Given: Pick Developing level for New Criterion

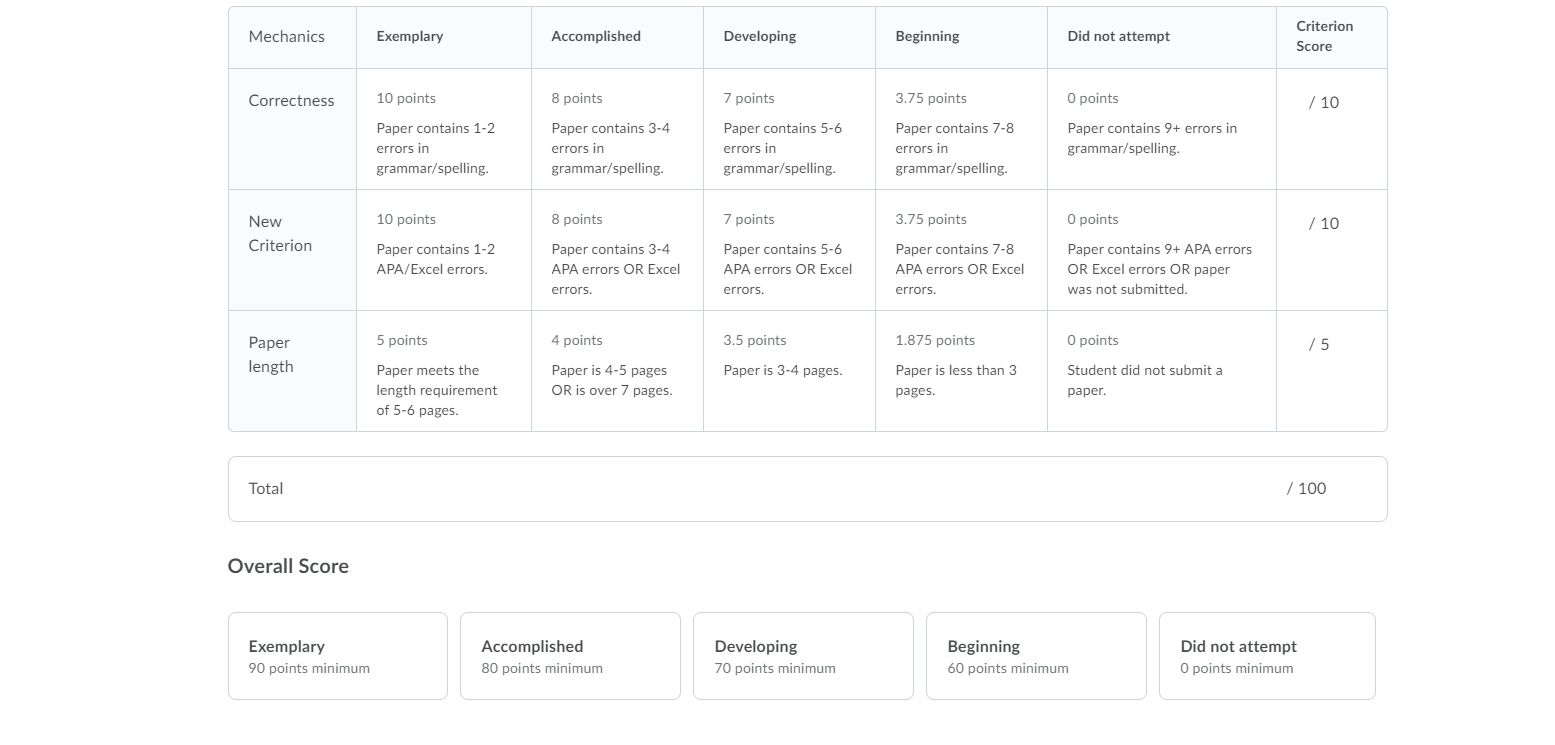Looking at the screenshot, I should (789, 250).
